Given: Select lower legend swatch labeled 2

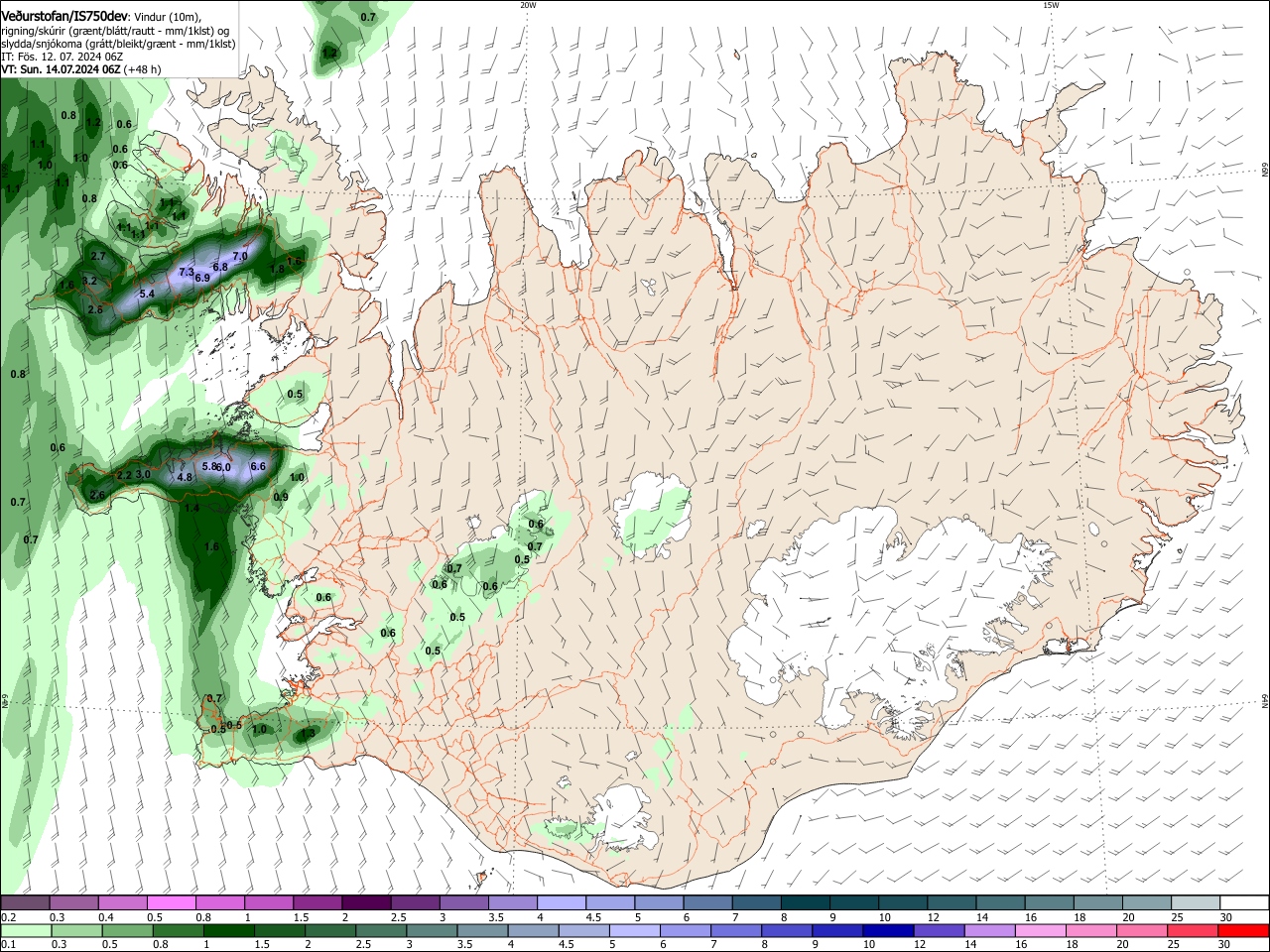Looking at the screenshot, I should pyautogui.click(x=329, y=930).
